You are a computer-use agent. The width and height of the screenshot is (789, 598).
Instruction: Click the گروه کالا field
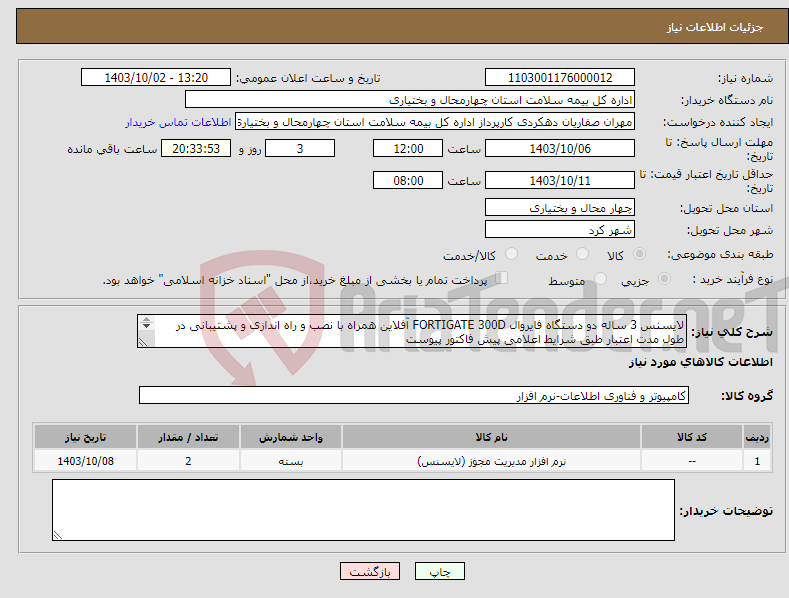(x=414, y=396)
